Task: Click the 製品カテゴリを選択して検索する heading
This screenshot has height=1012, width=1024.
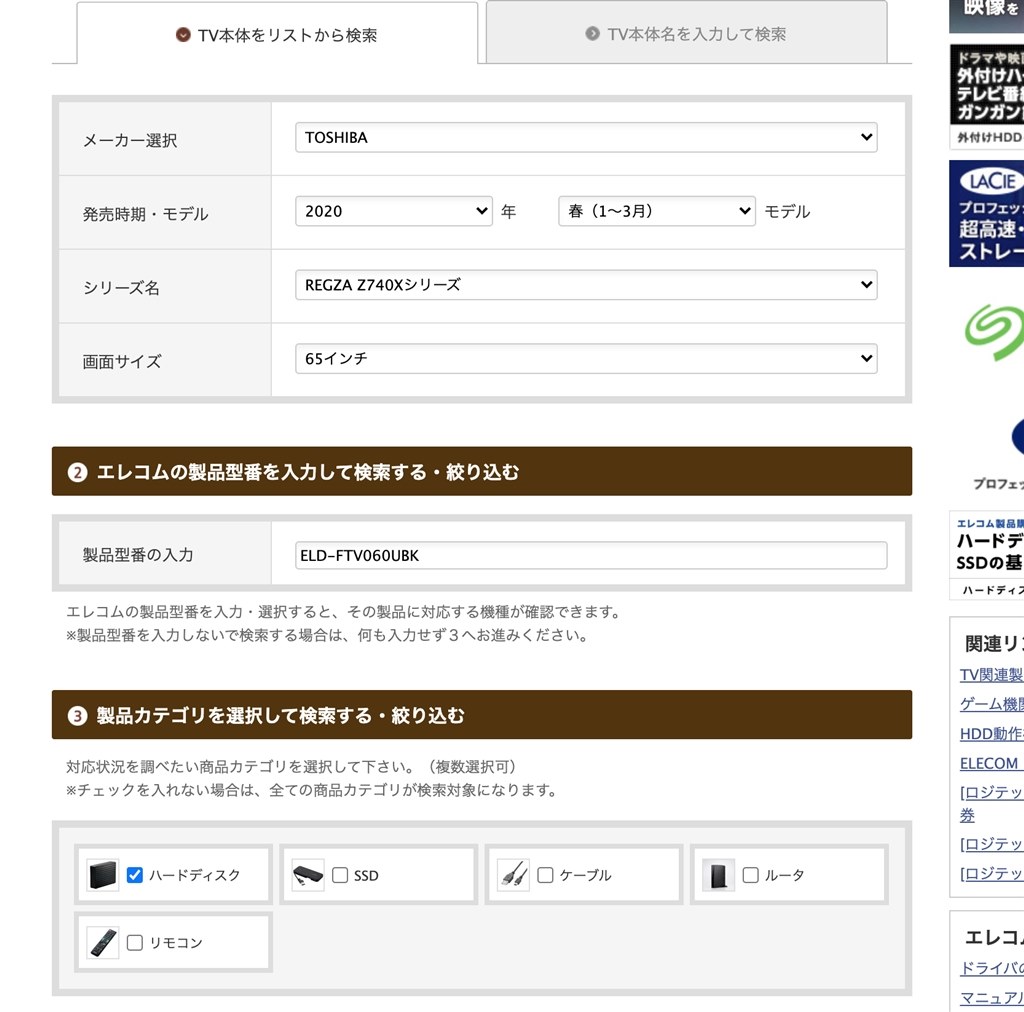Action: click(x=280, y=716)
